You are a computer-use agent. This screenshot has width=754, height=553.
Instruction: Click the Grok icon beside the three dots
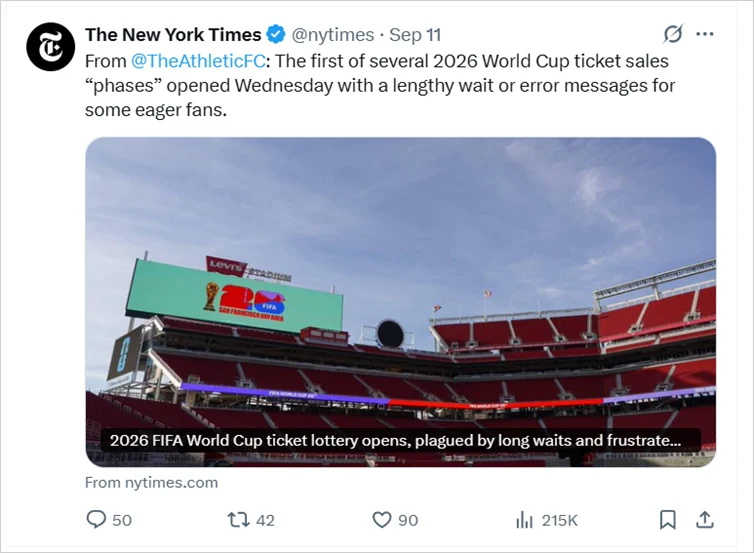pyautogui.click(x=673, y=35)
